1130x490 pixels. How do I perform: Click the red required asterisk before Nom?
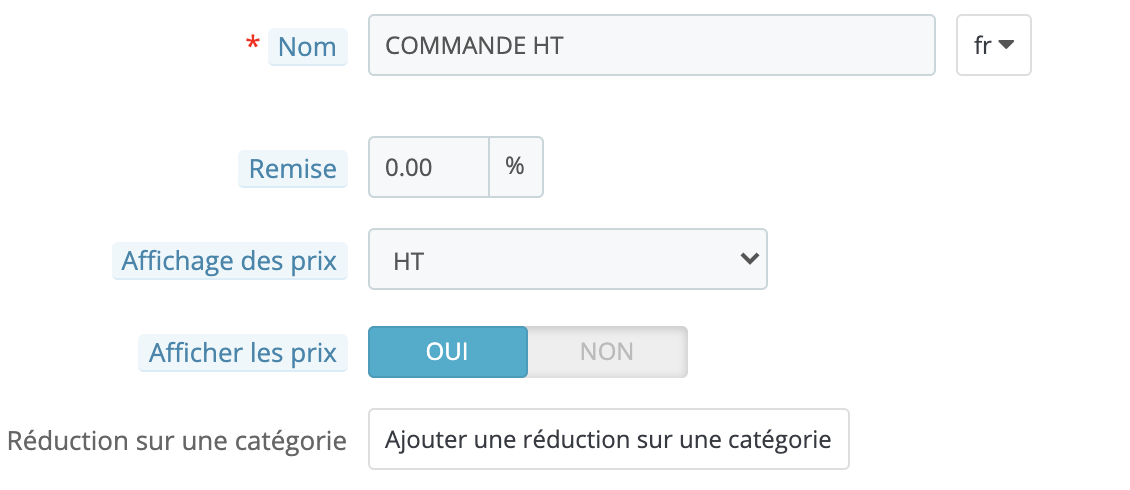pyautogui.click(x=252, y=45)
